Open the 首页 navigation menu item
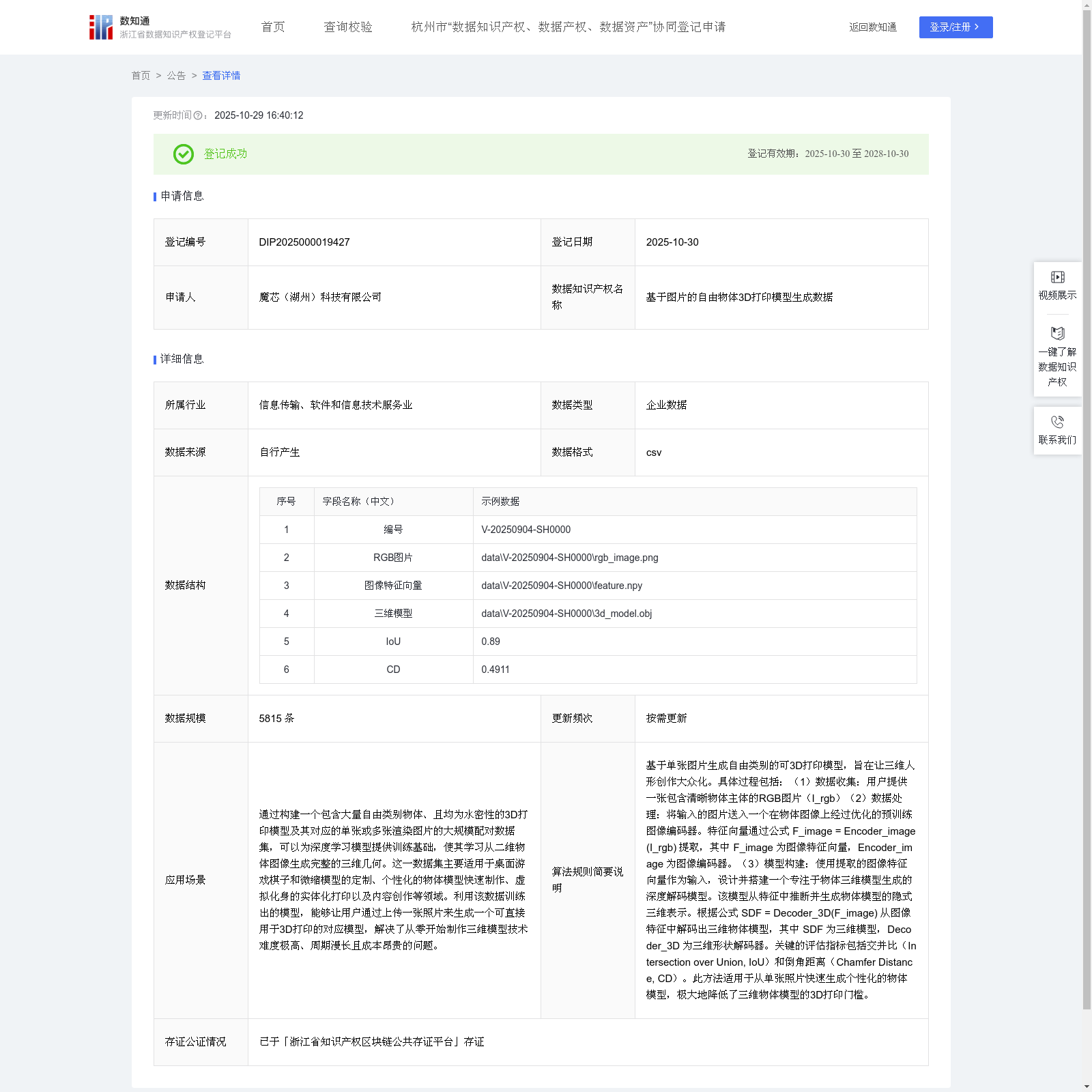 pyautogui.click(x=273, y=27)
